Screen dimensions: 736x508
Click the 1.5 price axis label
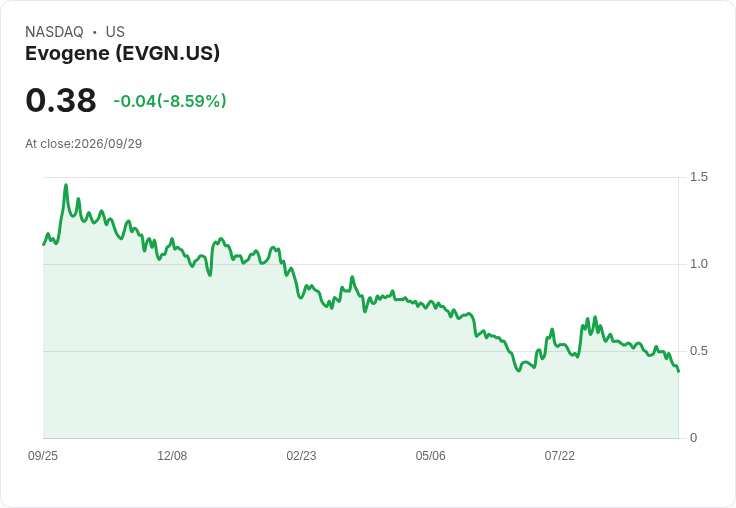(x=698, y=177)
